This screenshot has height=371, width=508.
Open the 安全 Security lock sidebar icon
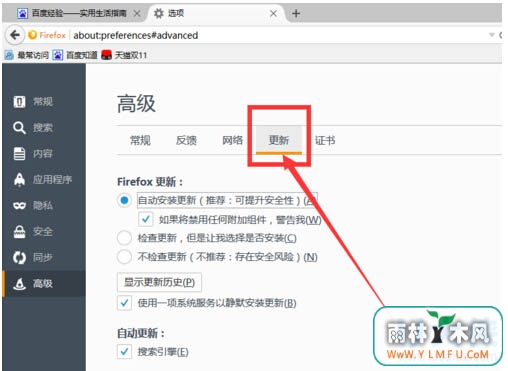19,231
